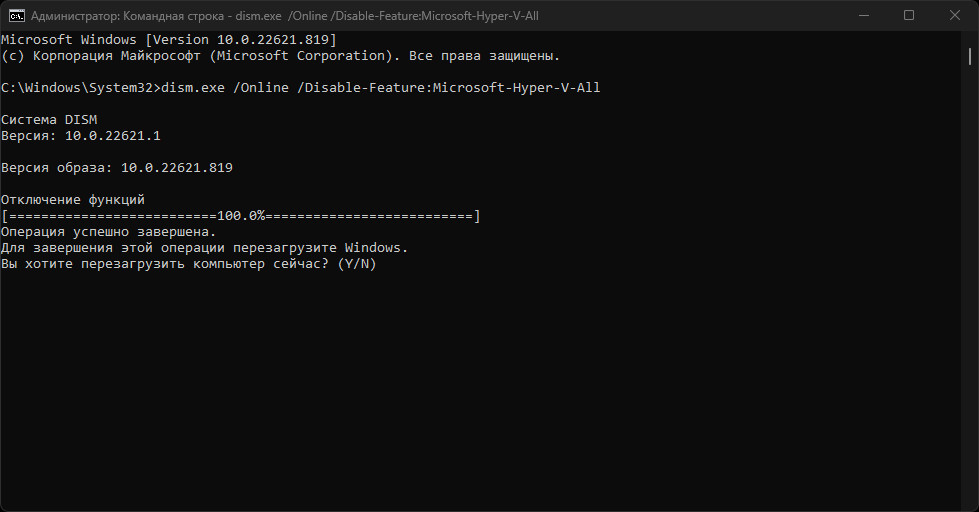Screen dimensions: 979x512
Task: Click the 'Версия образа' line
Action: point(117,168)
